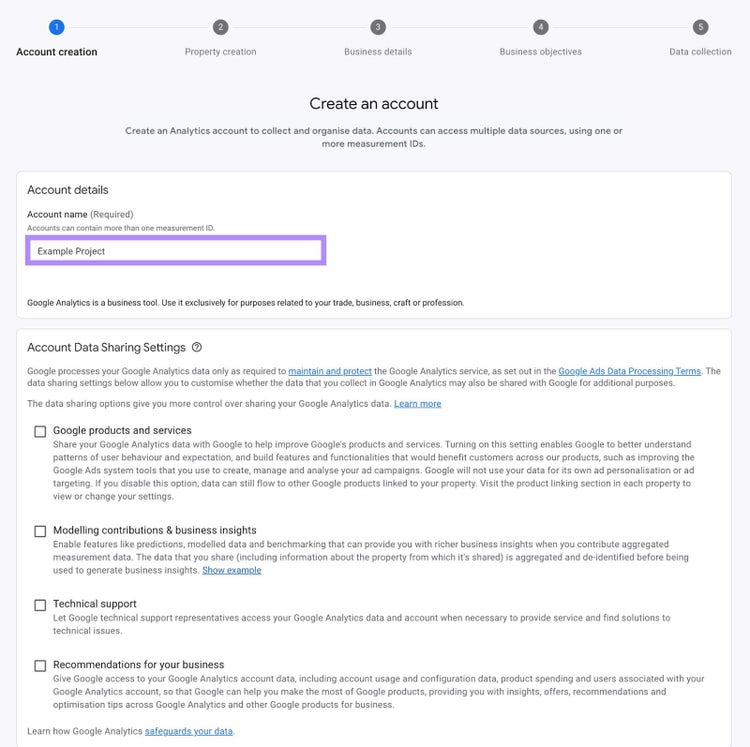The height and width of the screenshot is (747, 750).
Task: Open the safeguards your data link
Action: pyautogui.click(x=189, y=731)
